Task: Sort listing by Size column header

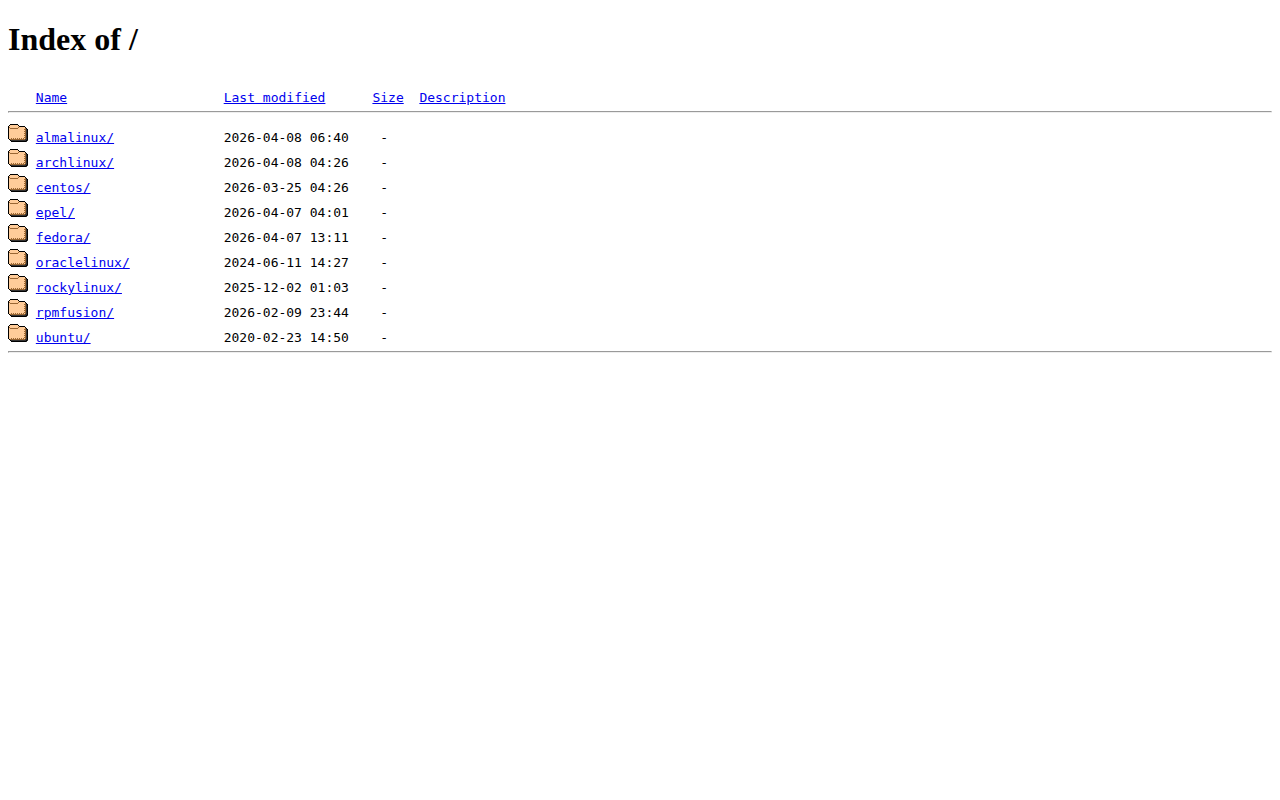Action: [388, 98]
